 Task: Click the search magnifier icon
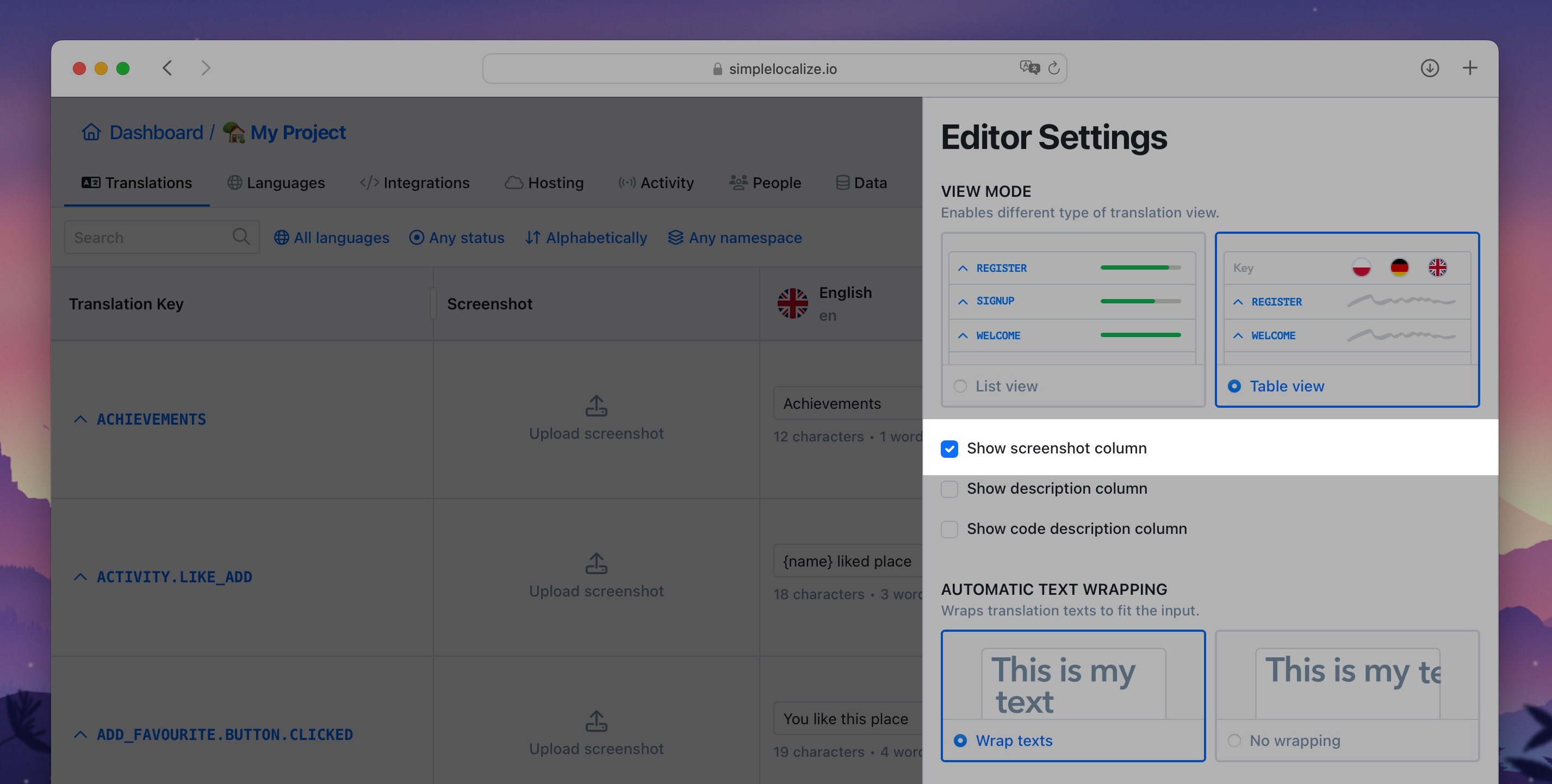tap(241, 237)
